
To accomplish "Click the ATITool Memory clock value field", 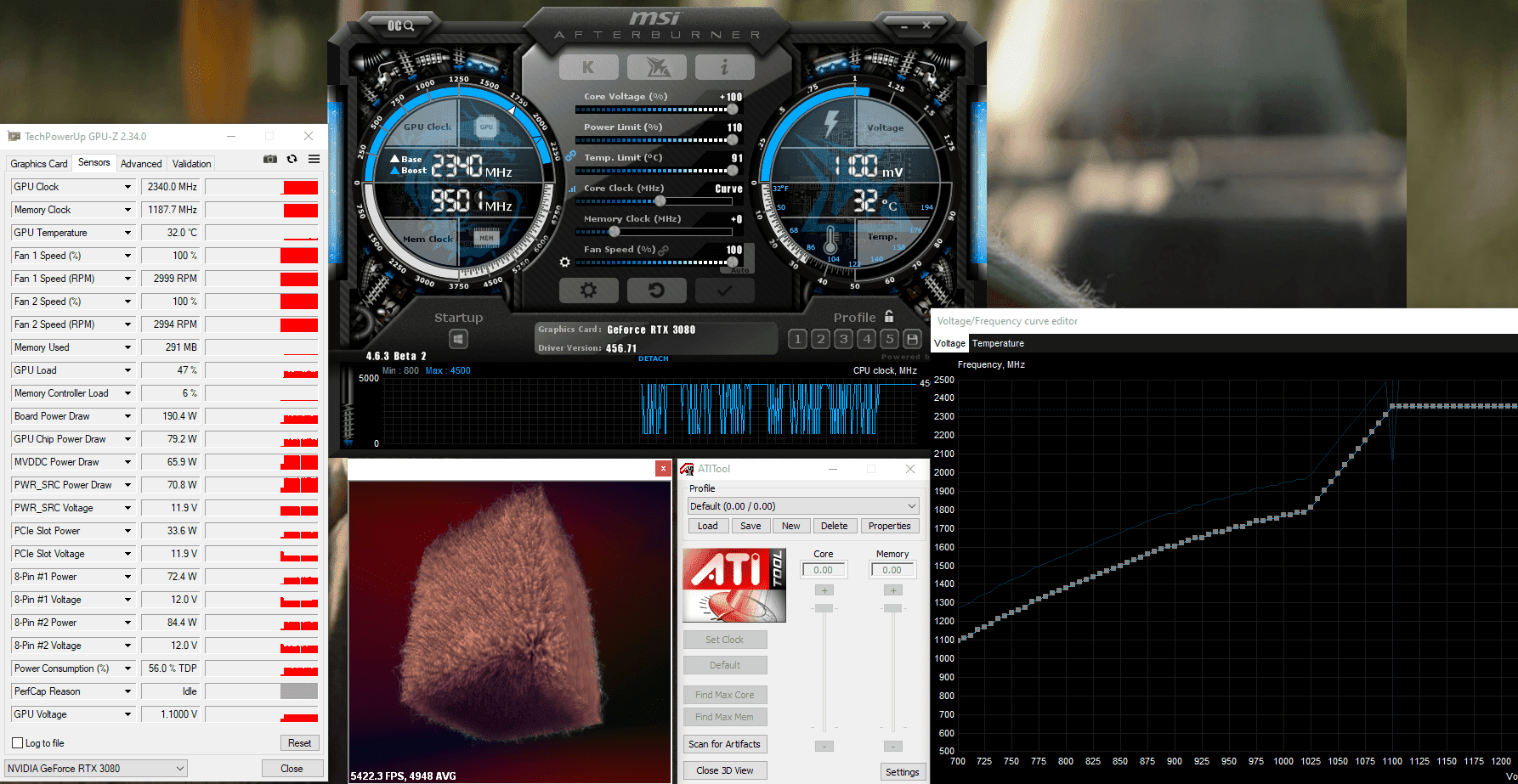I will (892, 570).
